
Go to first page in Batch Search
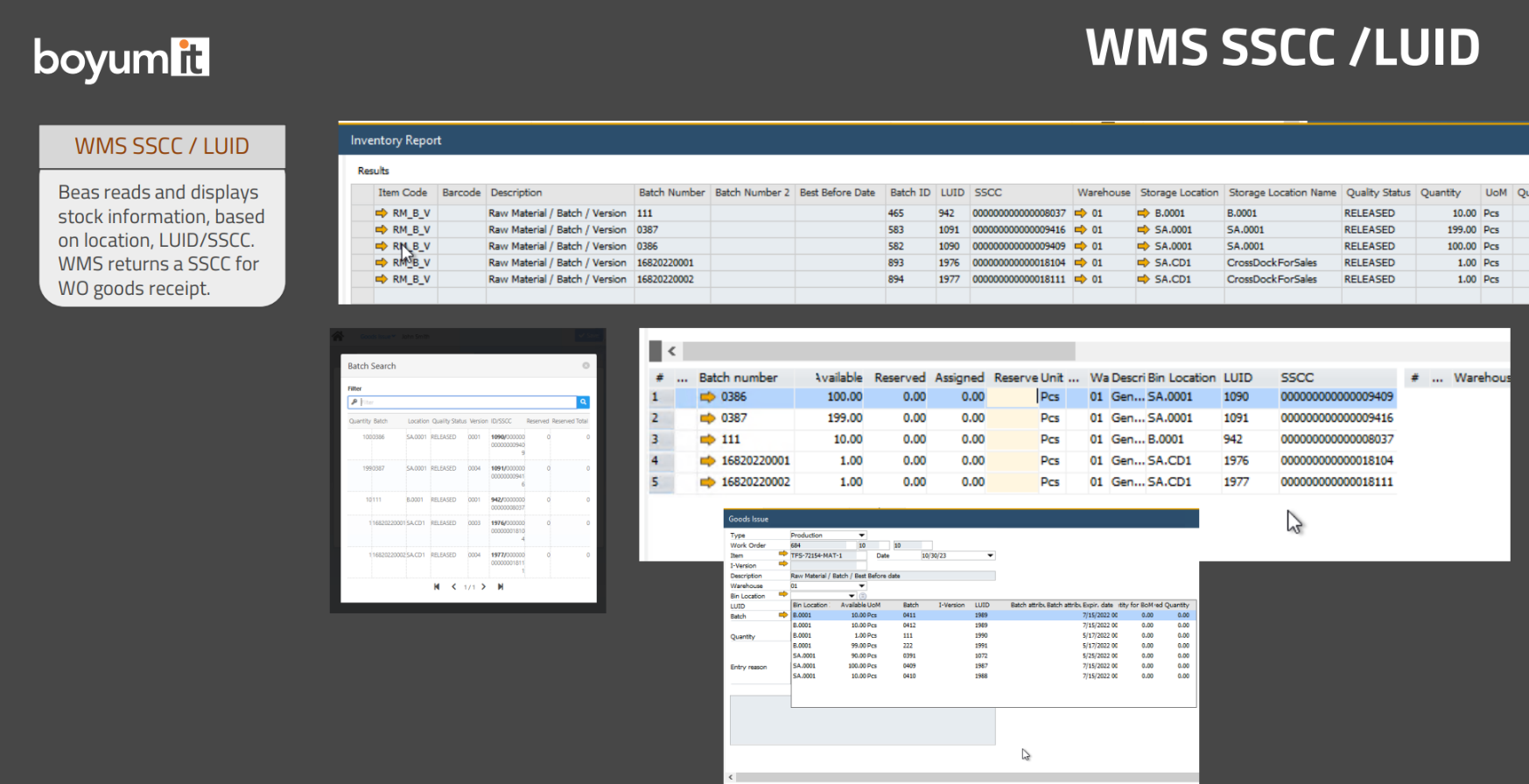click(x=437, y=586)
